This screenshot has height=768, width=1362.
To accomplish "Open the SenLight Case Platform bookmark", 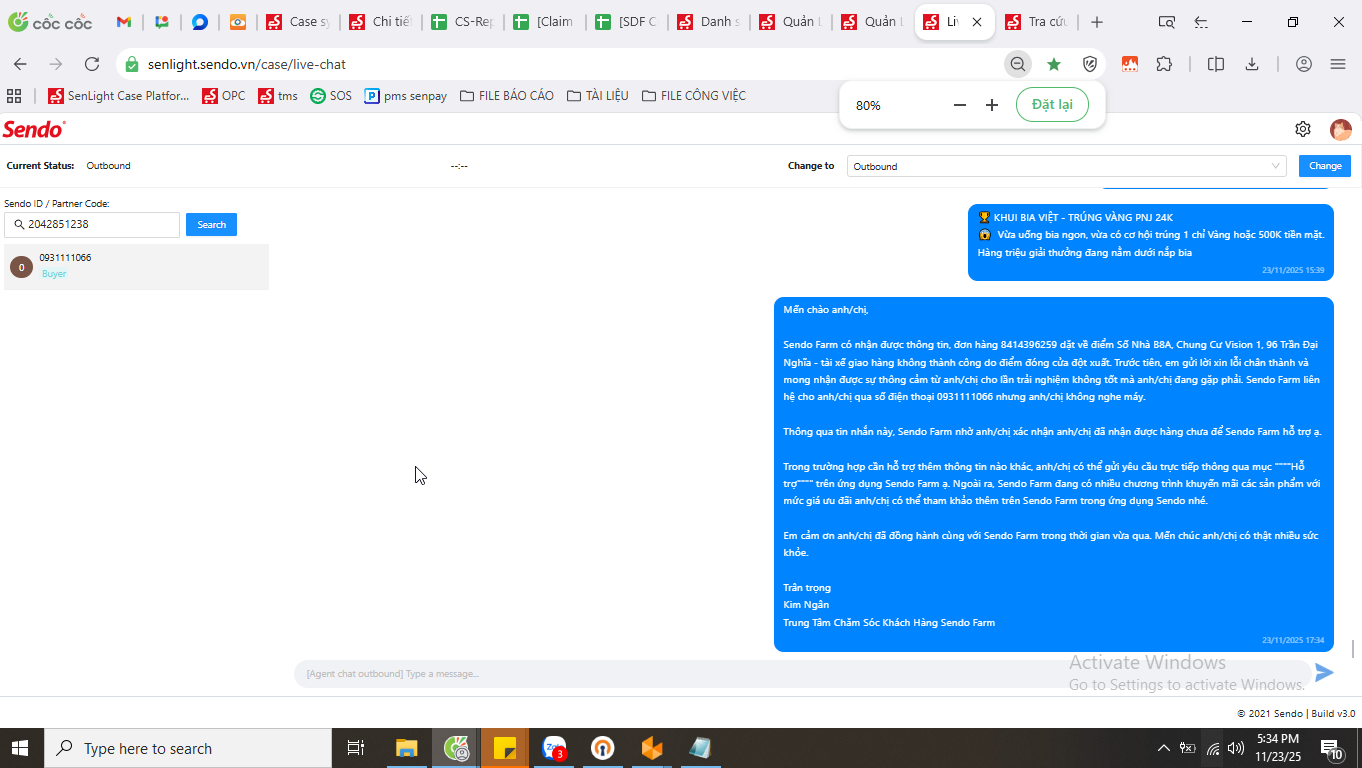I will click(118, 96).
